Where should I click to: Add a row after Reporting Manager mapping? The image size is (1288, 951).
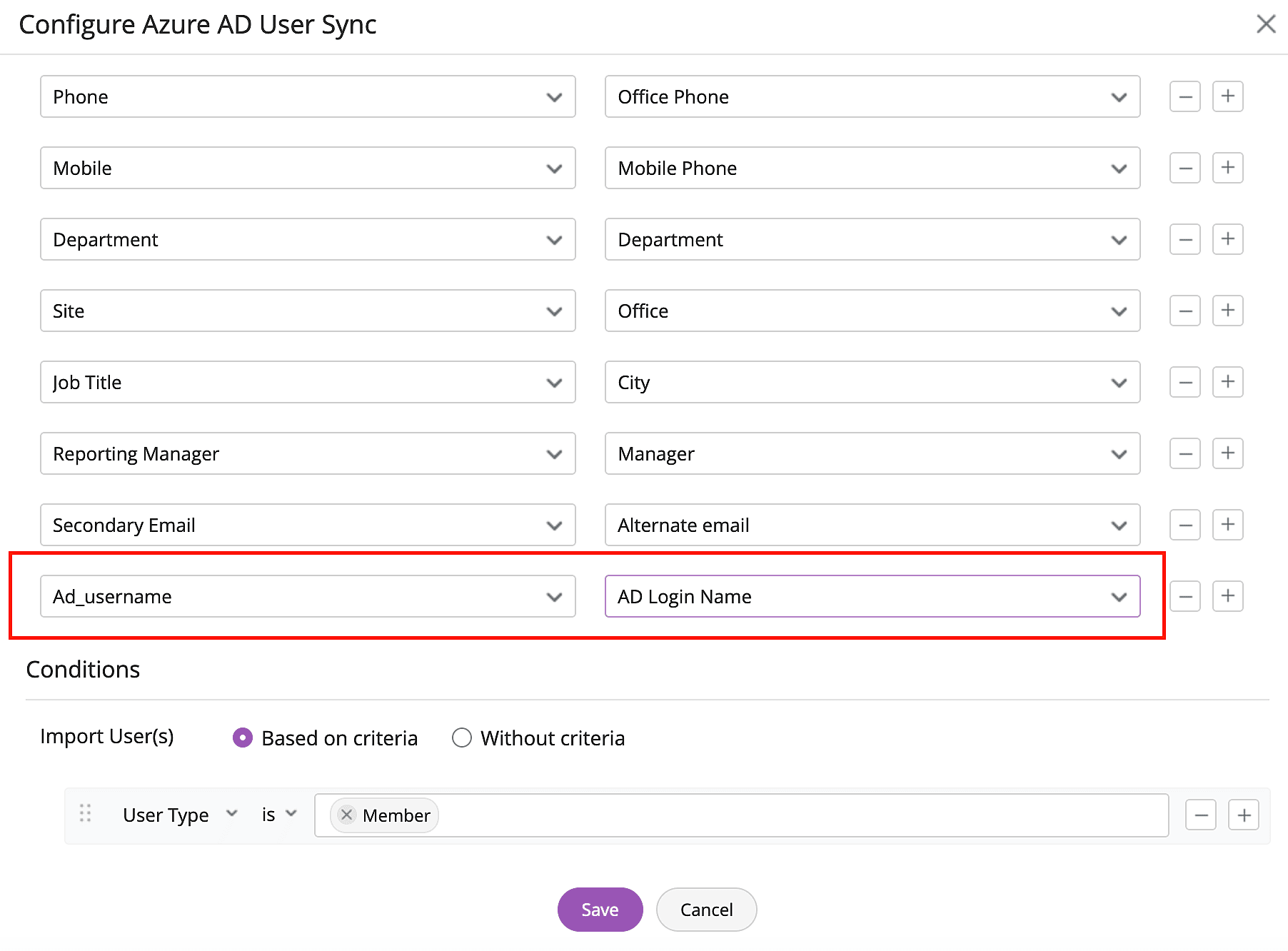[1227, 453]
